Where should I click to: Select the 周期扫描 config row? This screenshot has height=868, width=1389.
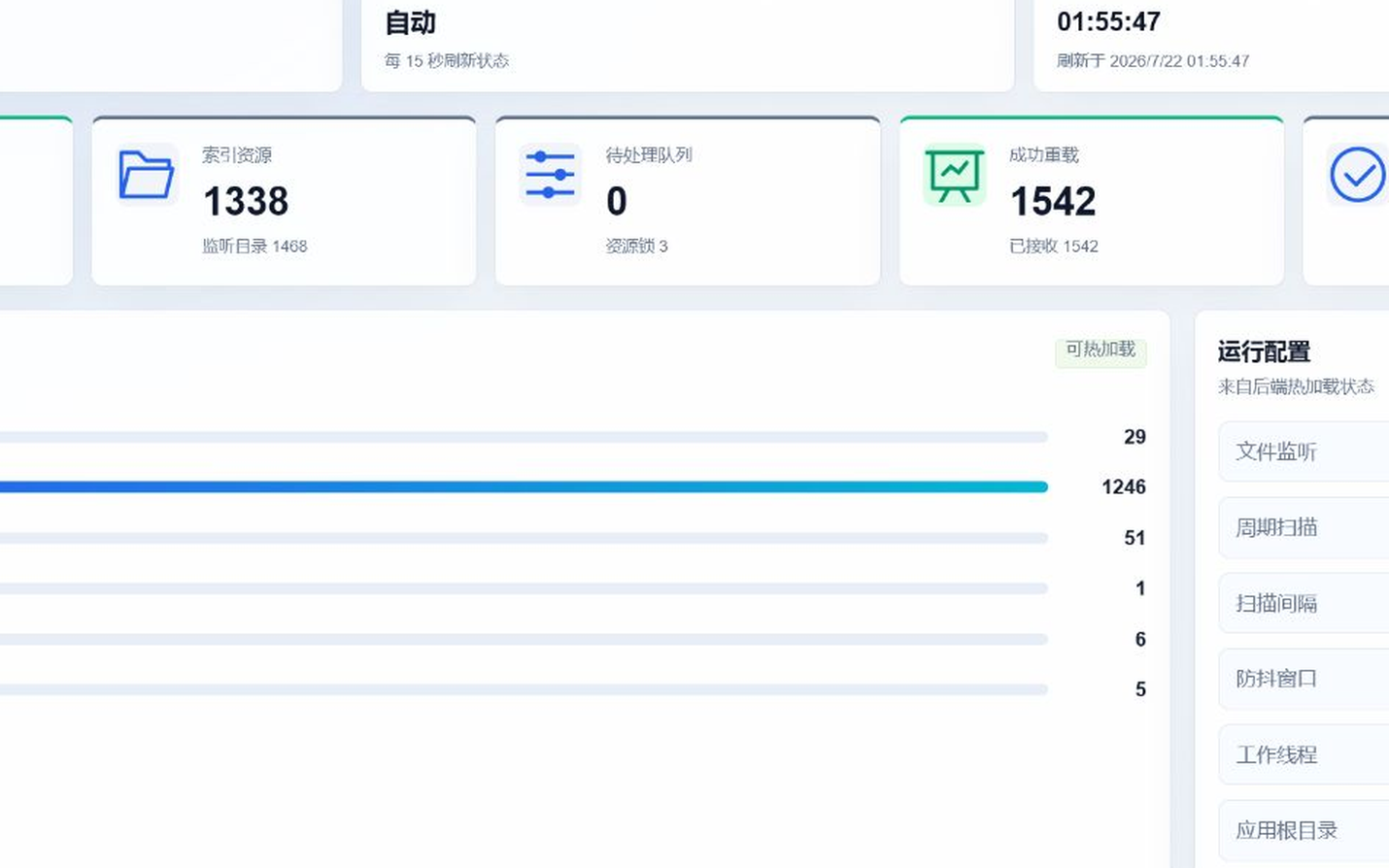[x=1304, y=527]
